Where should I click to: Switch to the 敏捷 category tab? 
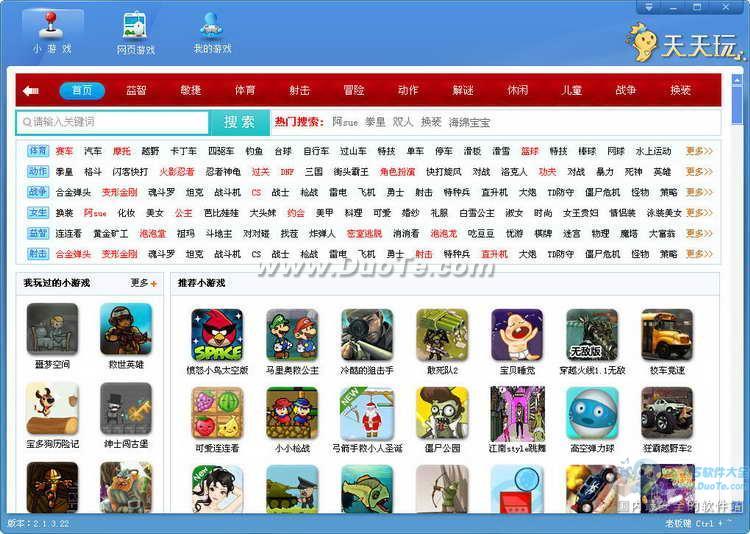(x=191, y=90)
